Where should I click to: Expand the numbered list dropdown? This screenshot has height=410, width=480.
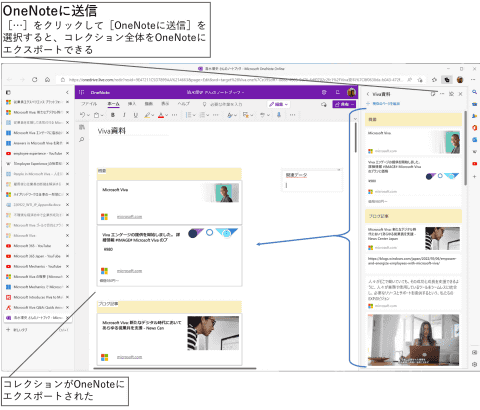click(x=208, y=115)
